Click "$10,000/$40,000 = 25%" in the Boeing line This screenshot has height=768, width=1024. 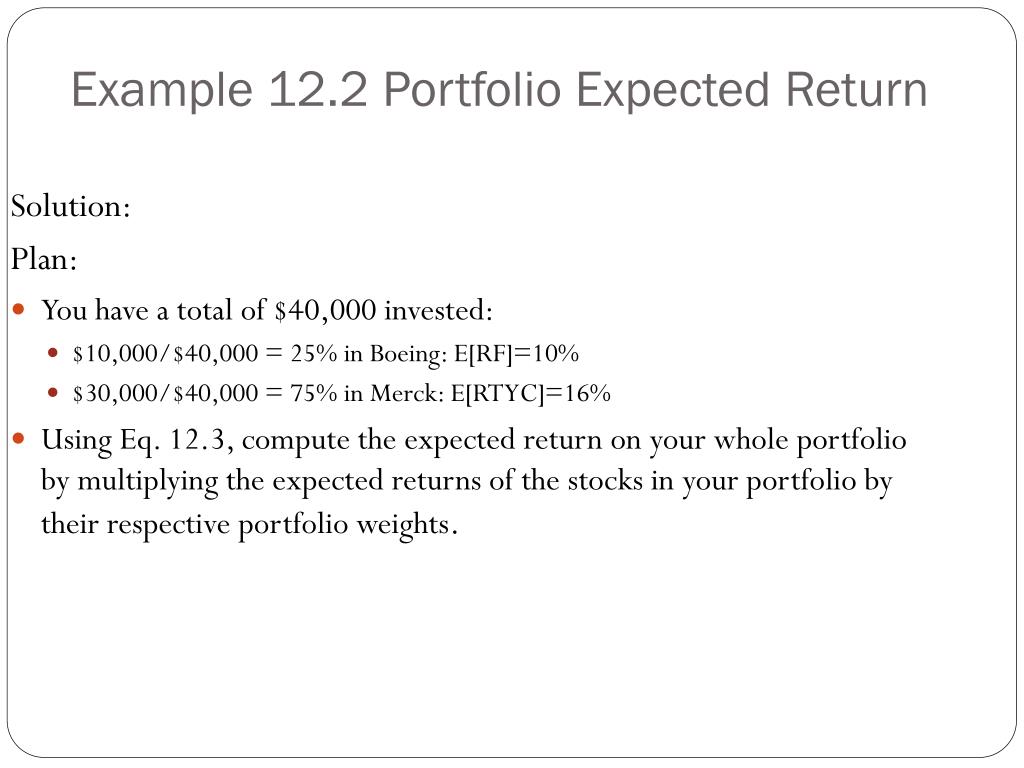[205, 354]
